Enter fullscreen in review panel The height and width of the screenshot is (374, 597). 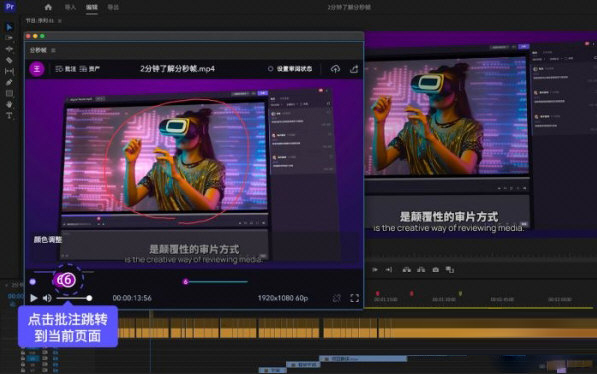(354, 298)
